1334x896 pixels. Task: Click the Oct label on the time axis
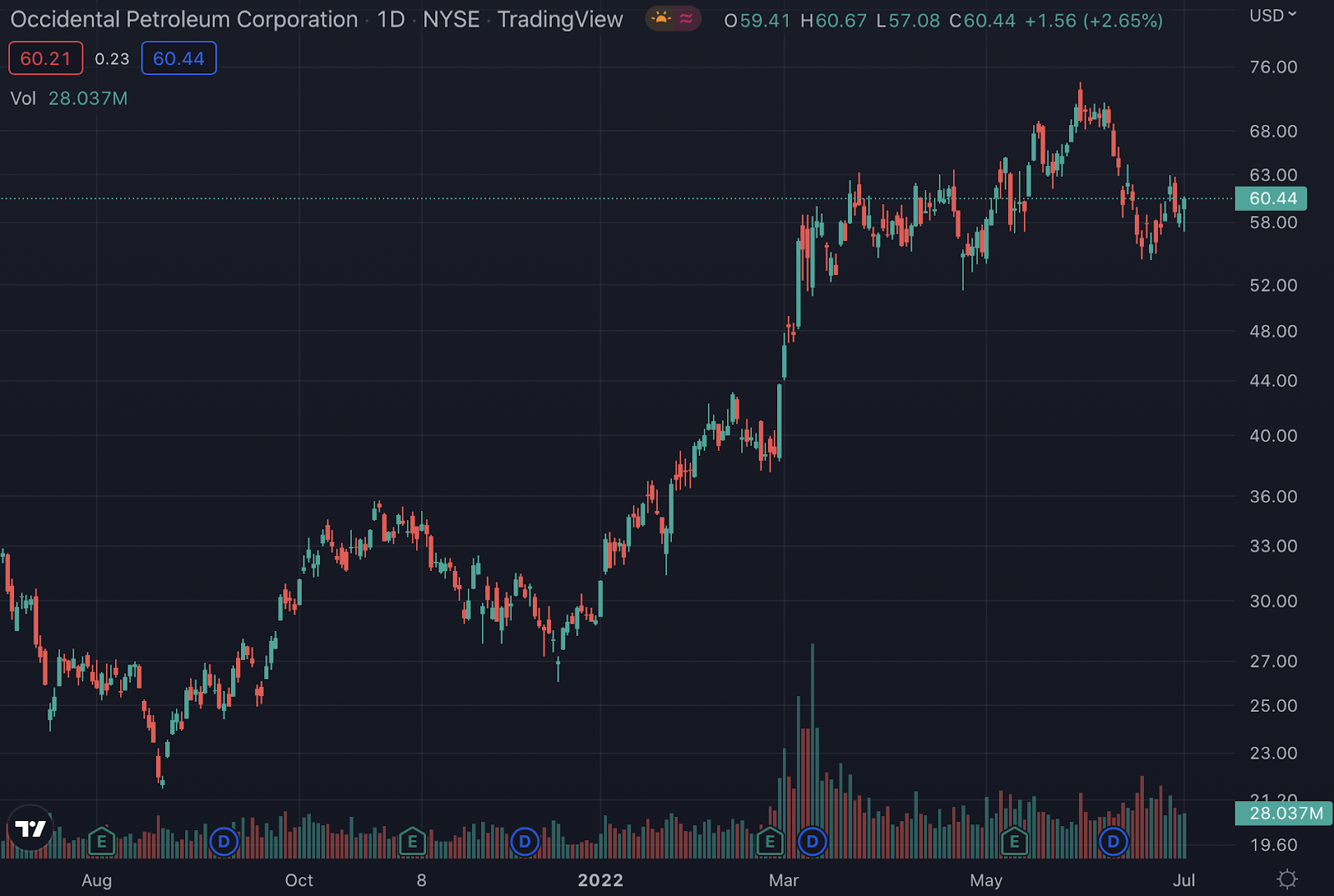click(299, 880)
